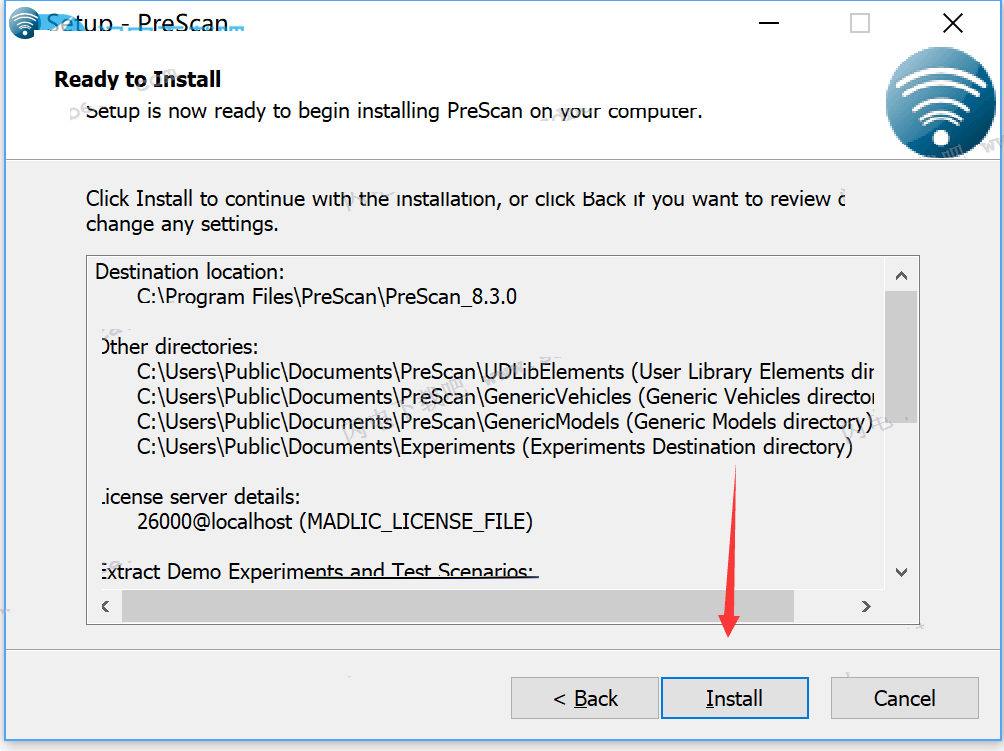Cancel the PreScan setup

904,698
